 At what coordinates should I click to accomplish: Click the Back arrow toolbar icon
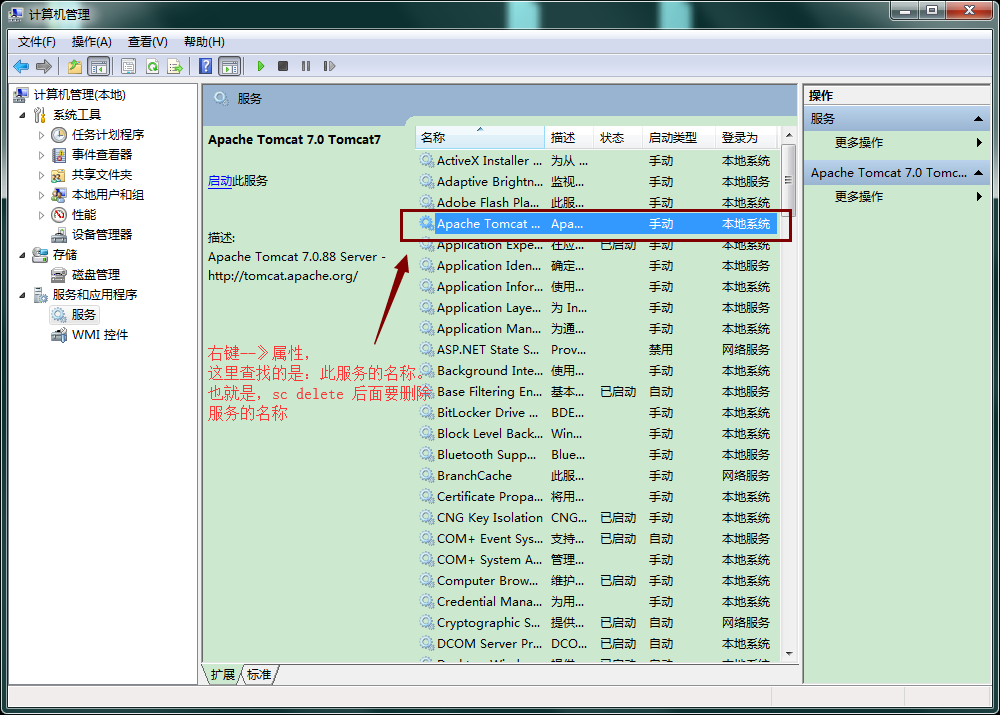pos(21,66)
